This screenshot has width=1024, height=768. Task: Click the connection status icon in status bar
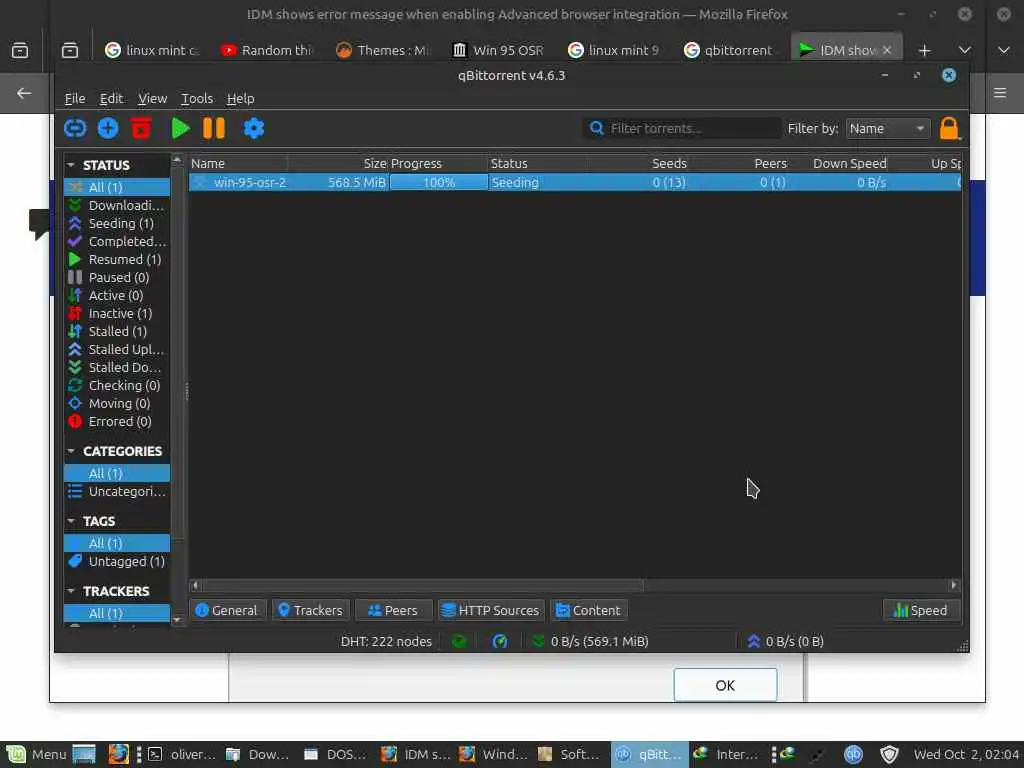pos(459,641)
